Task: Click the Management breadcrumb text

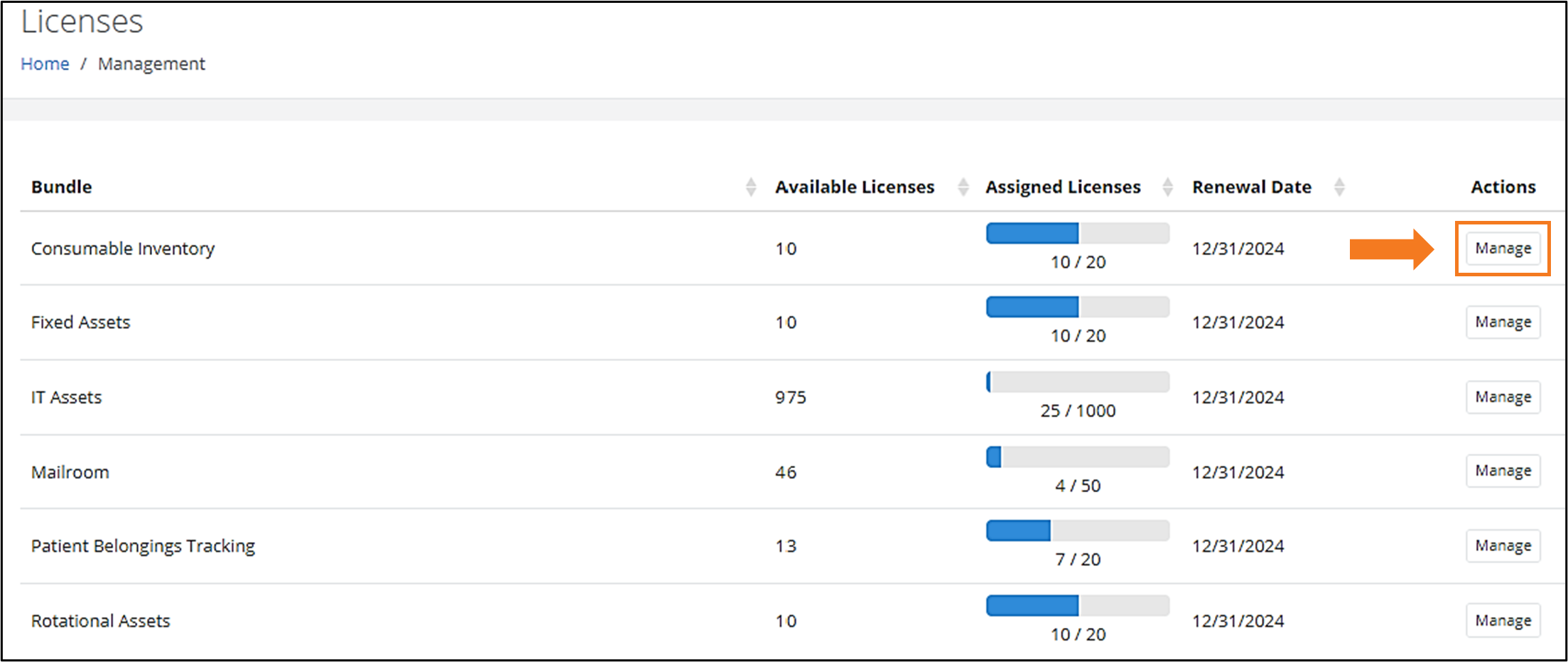Action: 151,64
